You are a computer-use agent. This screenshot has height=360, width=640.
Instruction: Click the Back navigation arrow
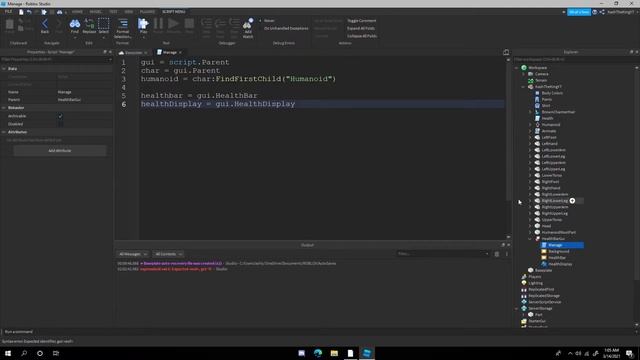pos(45,24)
